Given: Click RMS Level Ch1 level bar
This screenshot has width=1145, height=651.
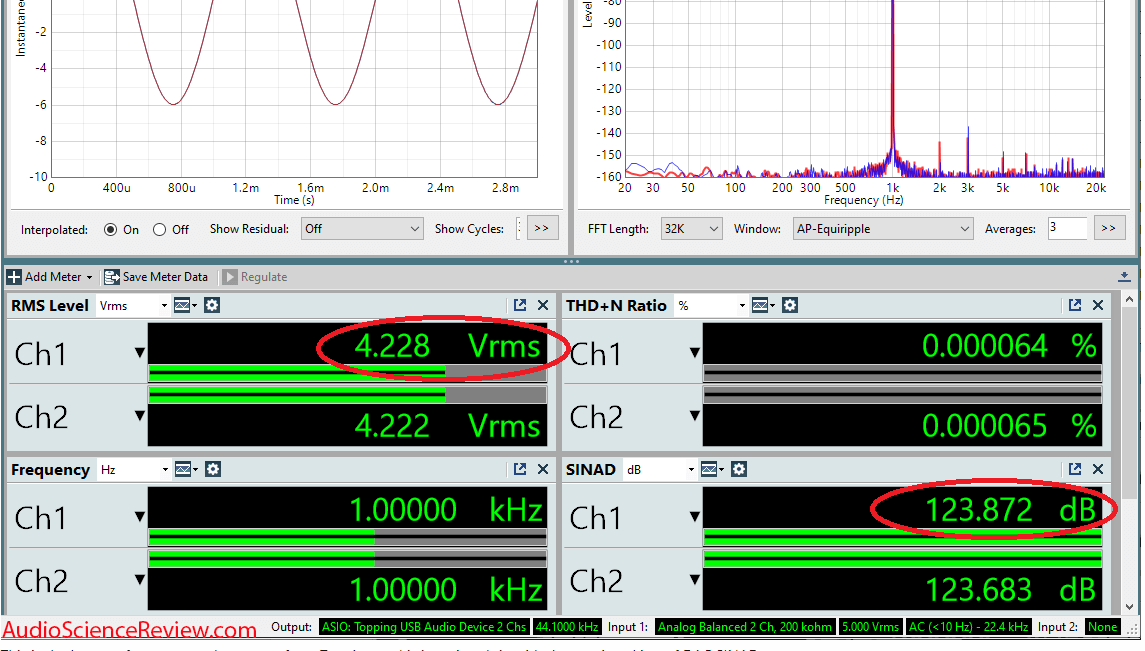Looking at the screenshot, I should [x=348, y=372].
